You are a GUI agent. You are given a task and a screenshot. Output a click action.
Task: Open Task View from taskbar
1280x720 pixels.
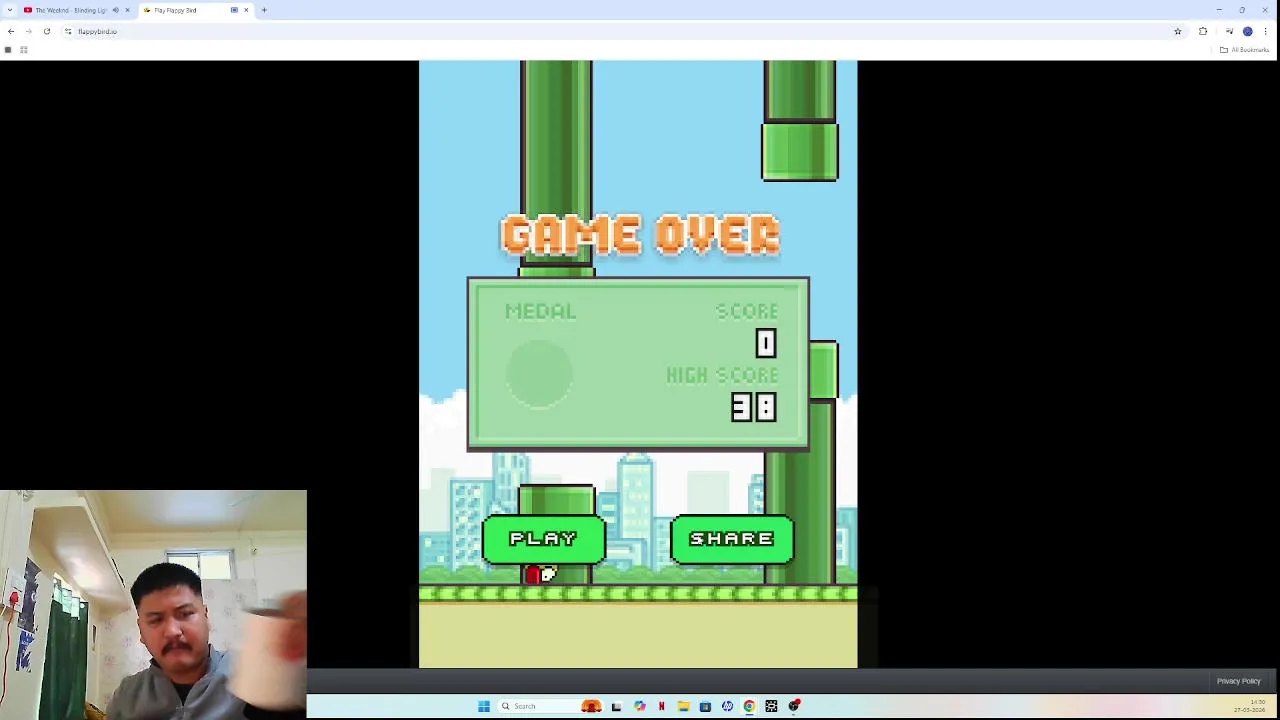coord(616,706)
